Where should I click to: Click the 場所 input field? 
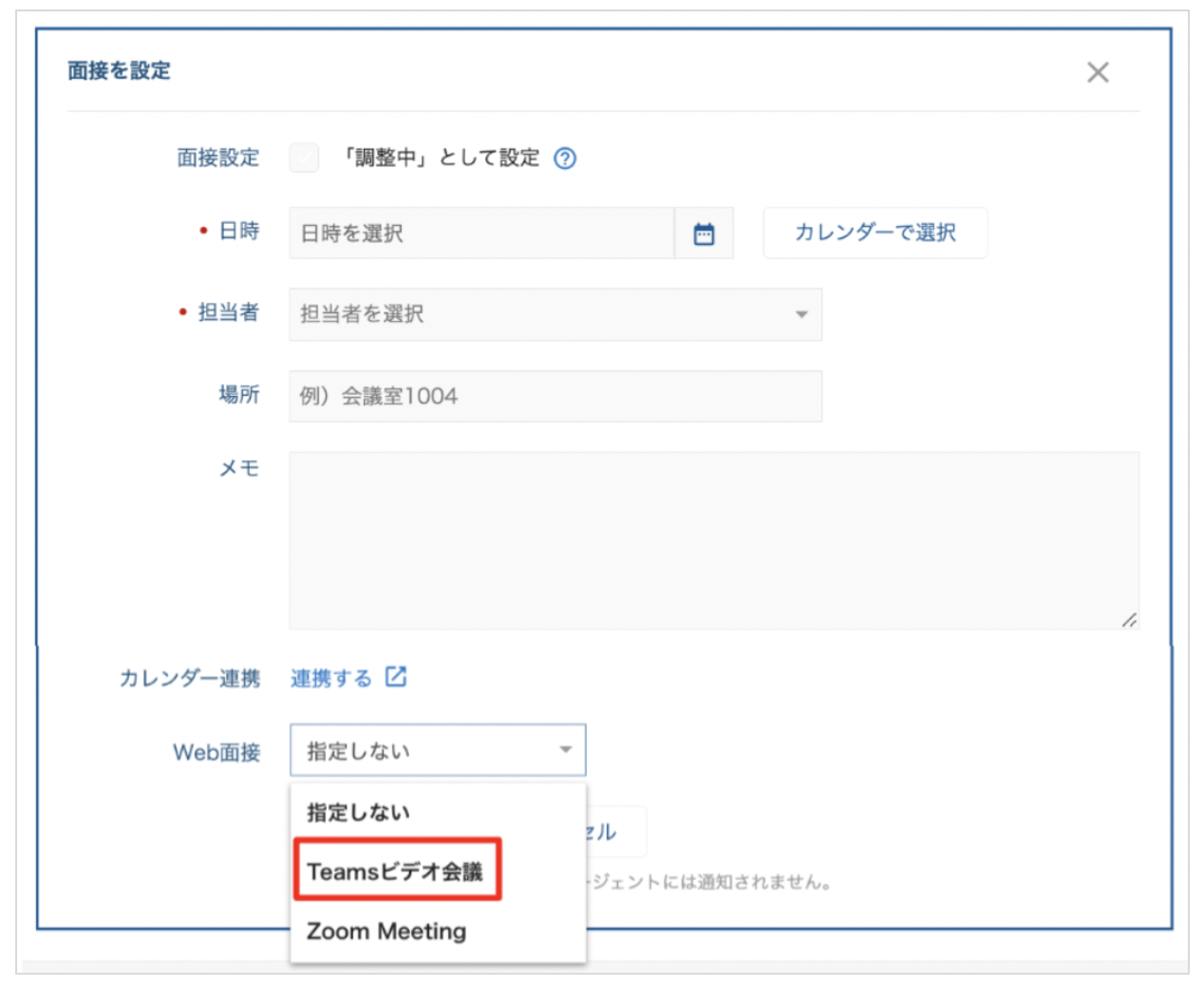pyautogui.click(x=555, y=396)
